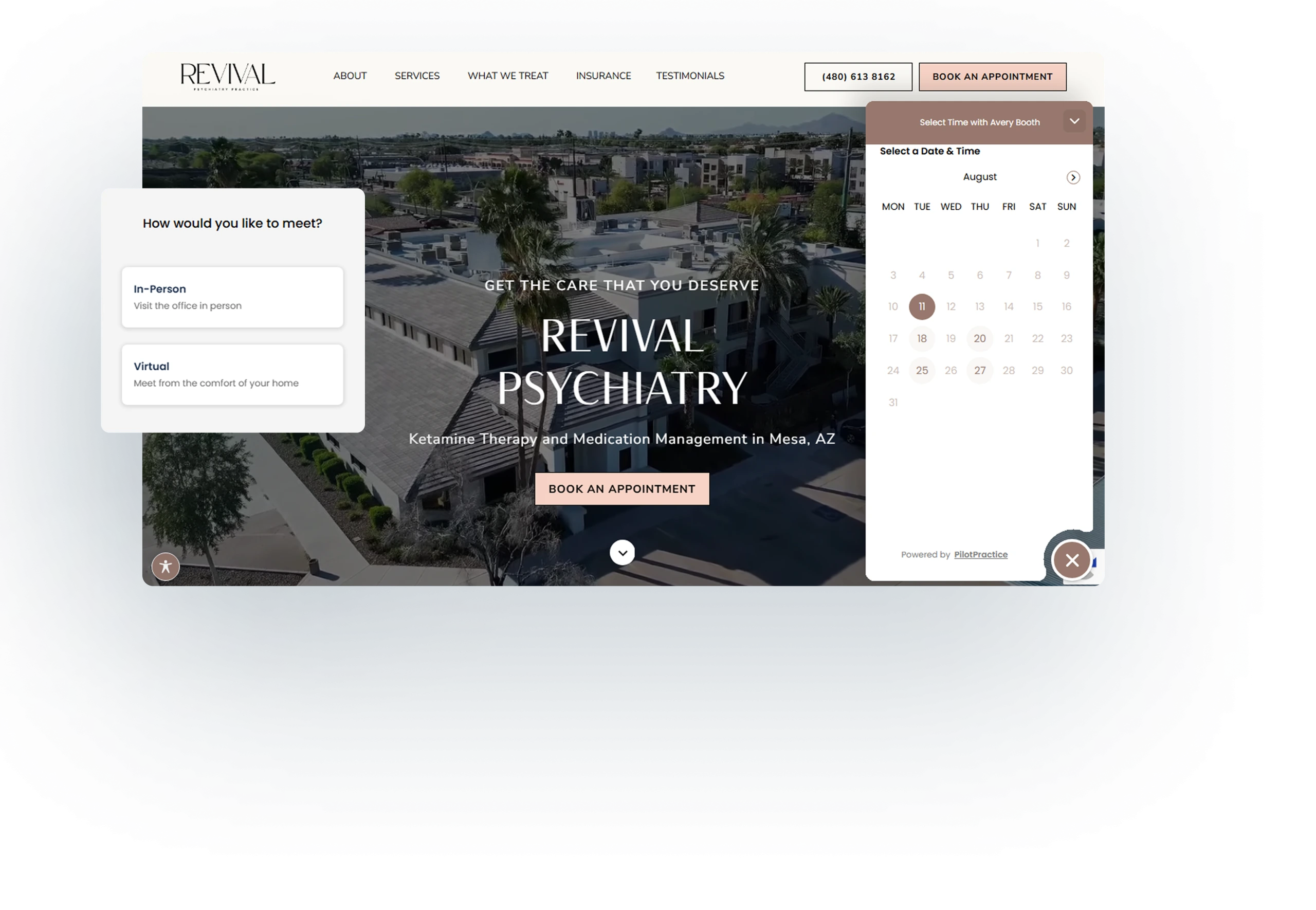Viewport: 1316px width, 910px height.
Task: Open the Services menu item
Action: [x=416, y=76]
